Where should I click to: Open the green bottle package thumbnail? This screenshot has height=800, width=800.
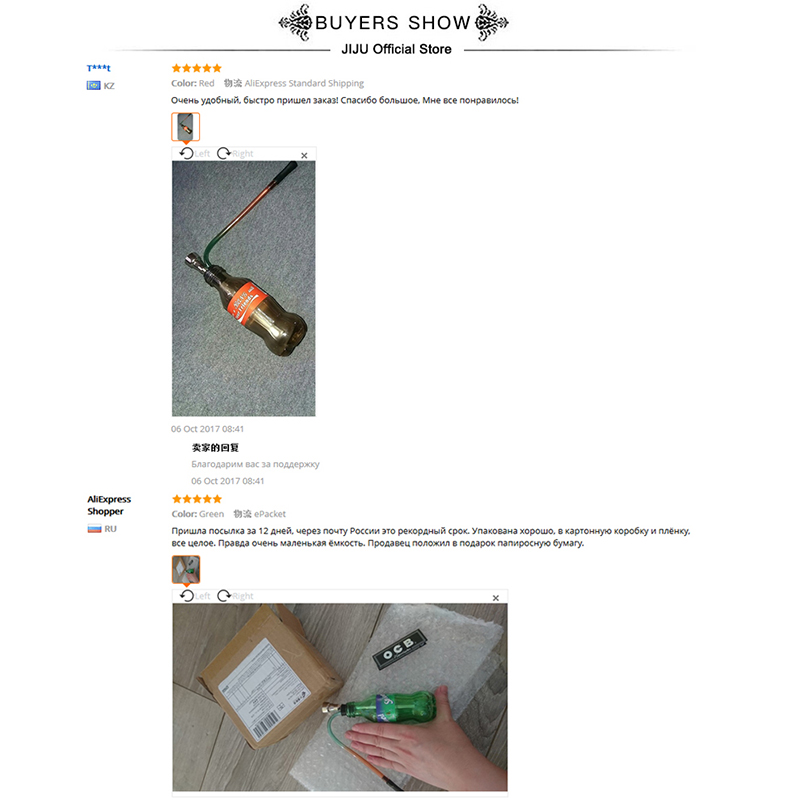coord(186,569)
